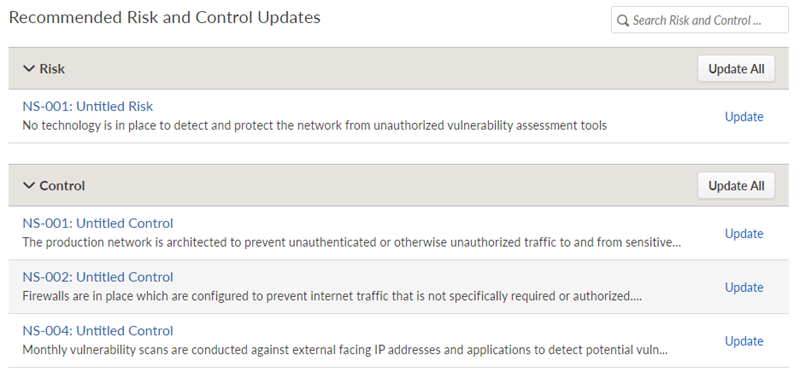This screenshot has width=800, height=378.
Task: Click Update All in Control section
Action: pos(736,186)
